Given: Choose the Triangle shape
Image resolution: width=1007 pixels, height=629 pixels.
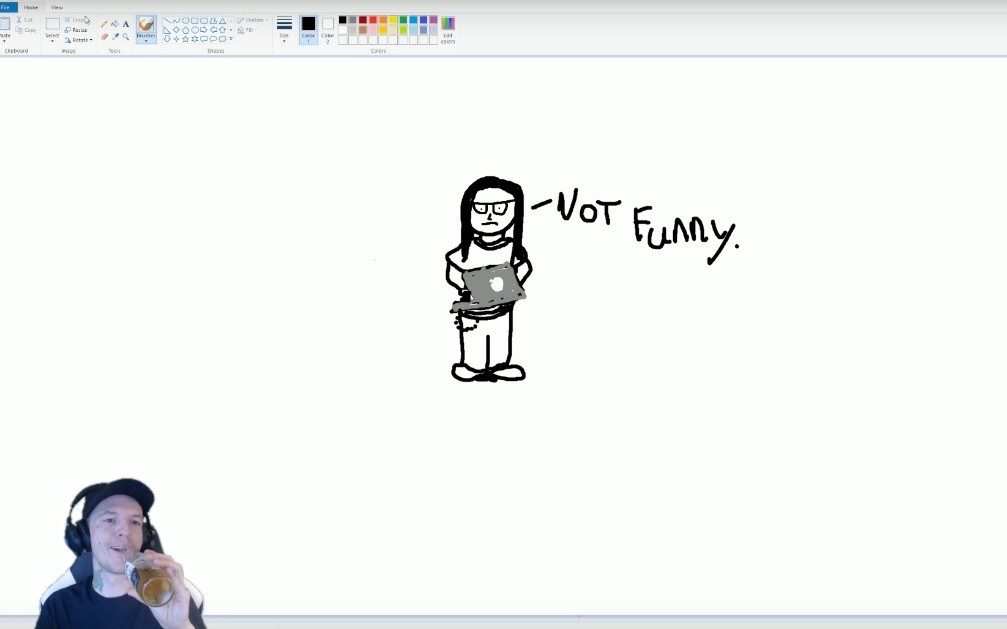Looking at the screenshot, I should point(222,21).
